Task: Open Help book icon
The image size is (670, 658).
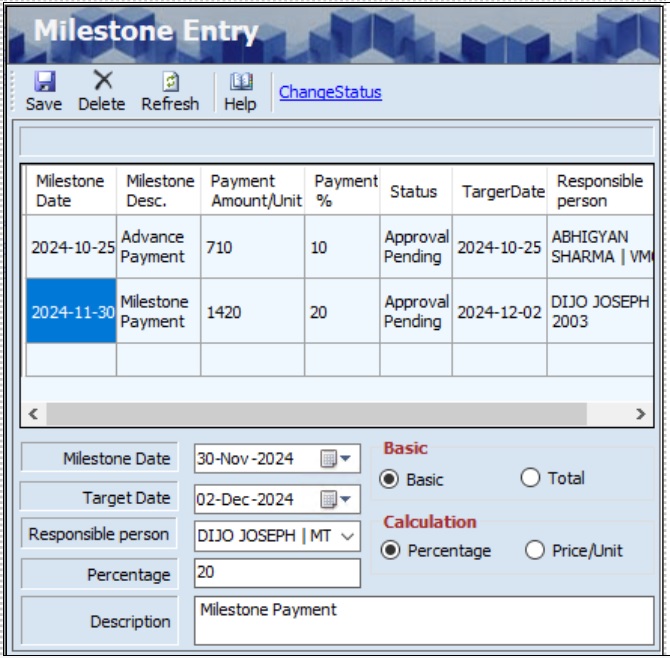Action: 240,82
